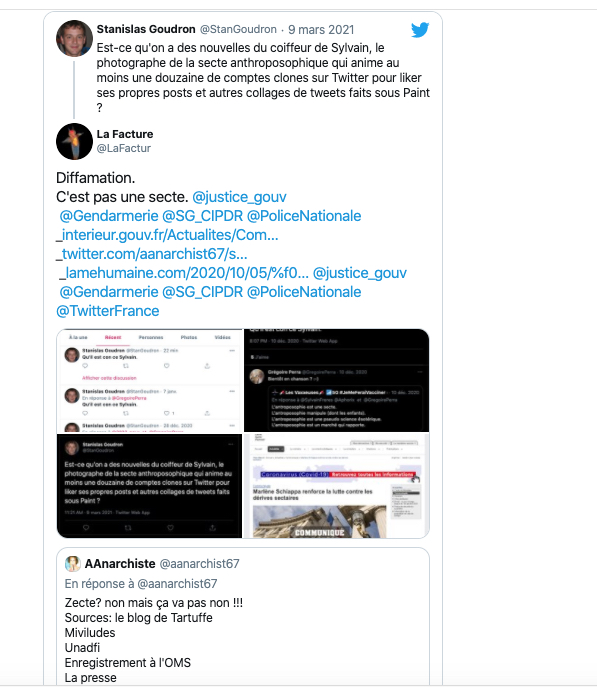View the top-right dark tweet thread image
597x687 pixels.
(x=336, y=380)
